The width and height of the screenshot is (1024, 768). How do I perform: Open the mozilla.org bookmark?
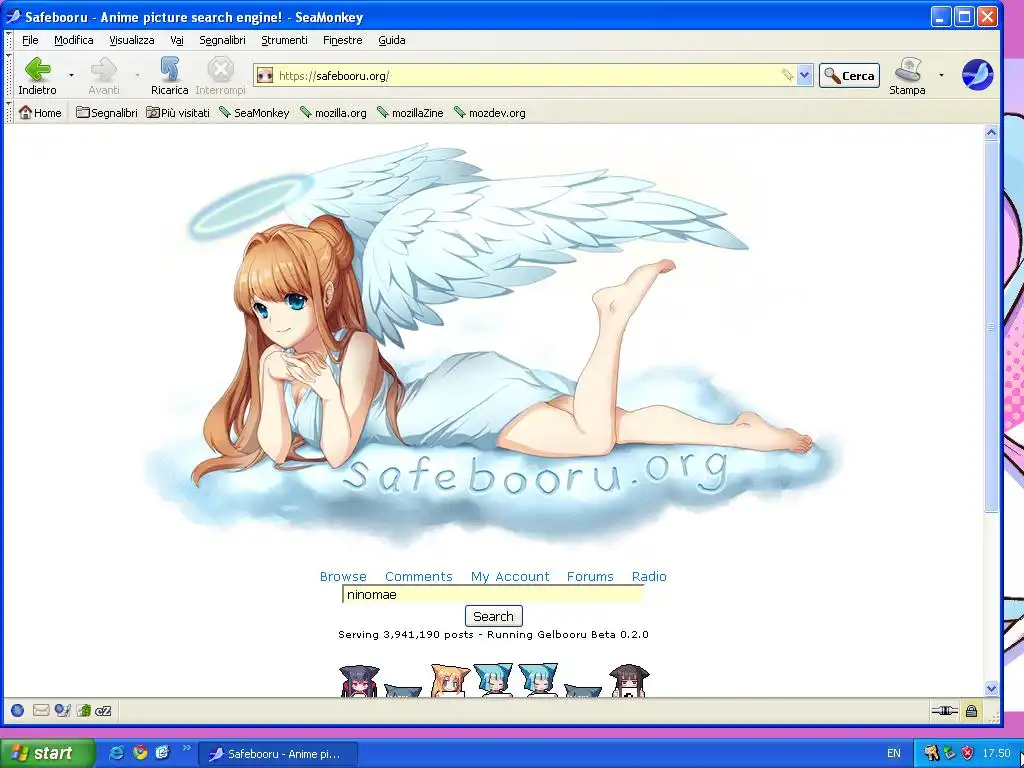click(333, 112)
